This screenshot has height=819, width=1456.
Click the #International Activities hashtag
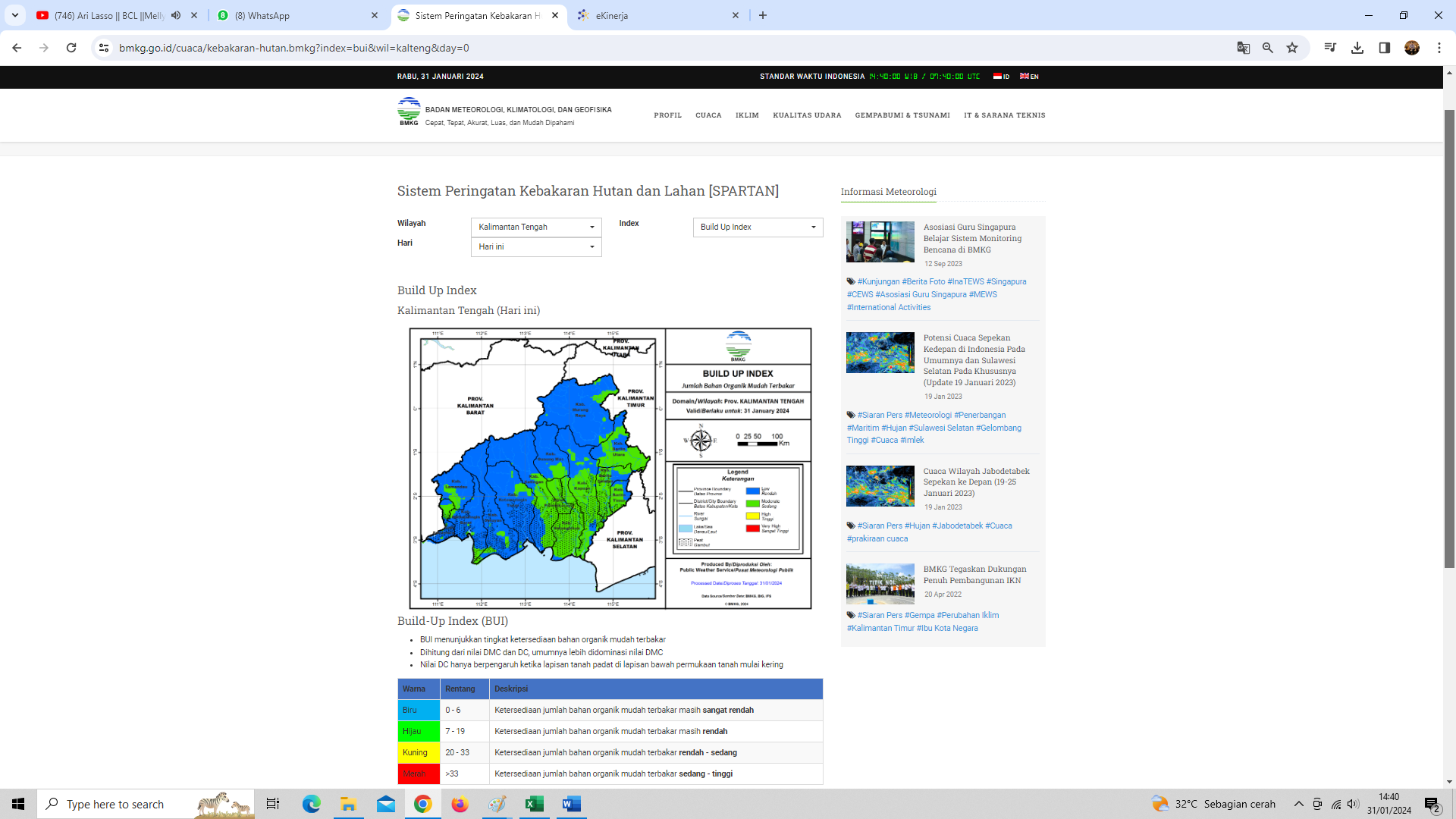889,307
